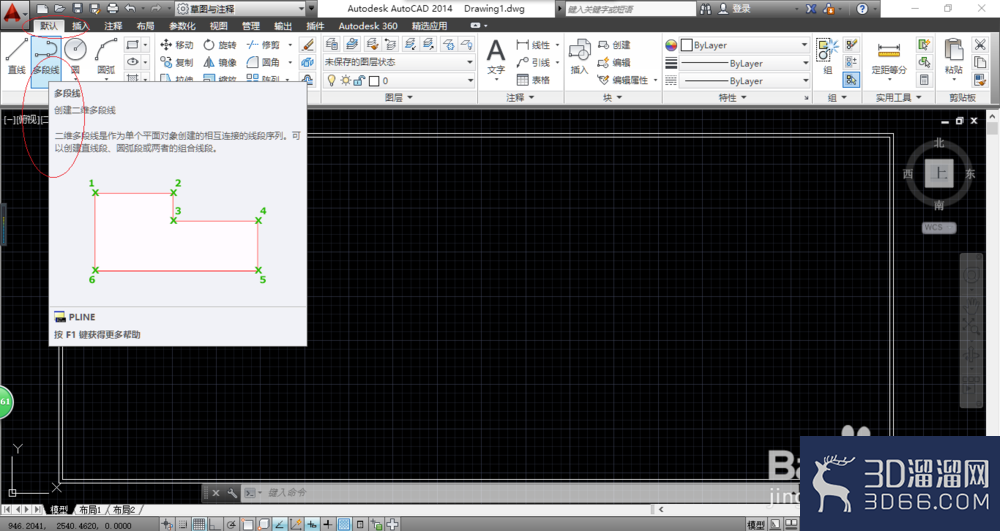
Task: Click the 表格 (Table) tool
Action: 534,80
